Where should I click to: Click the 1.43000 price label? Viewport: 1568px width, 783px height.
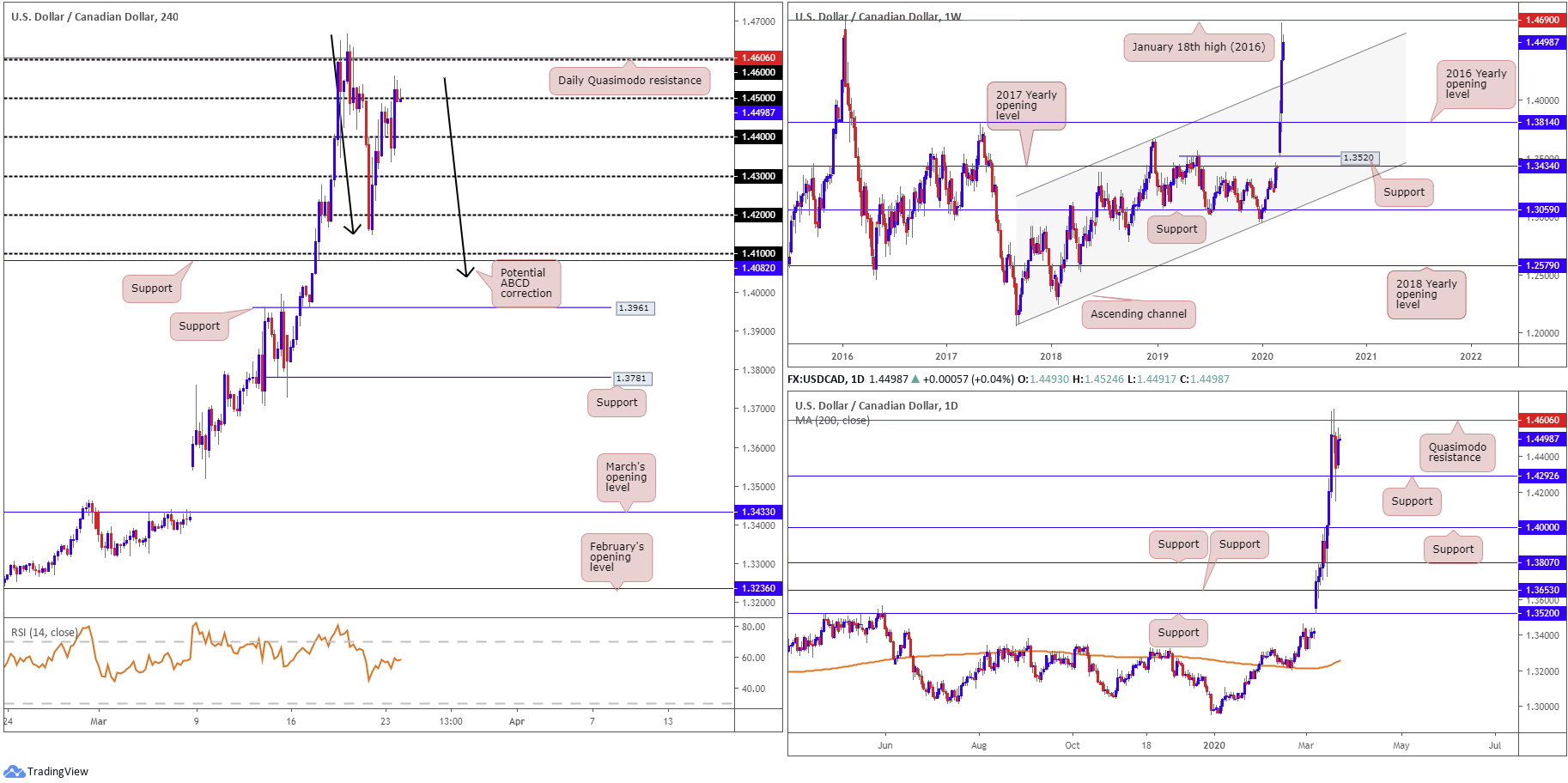(758, 176)
